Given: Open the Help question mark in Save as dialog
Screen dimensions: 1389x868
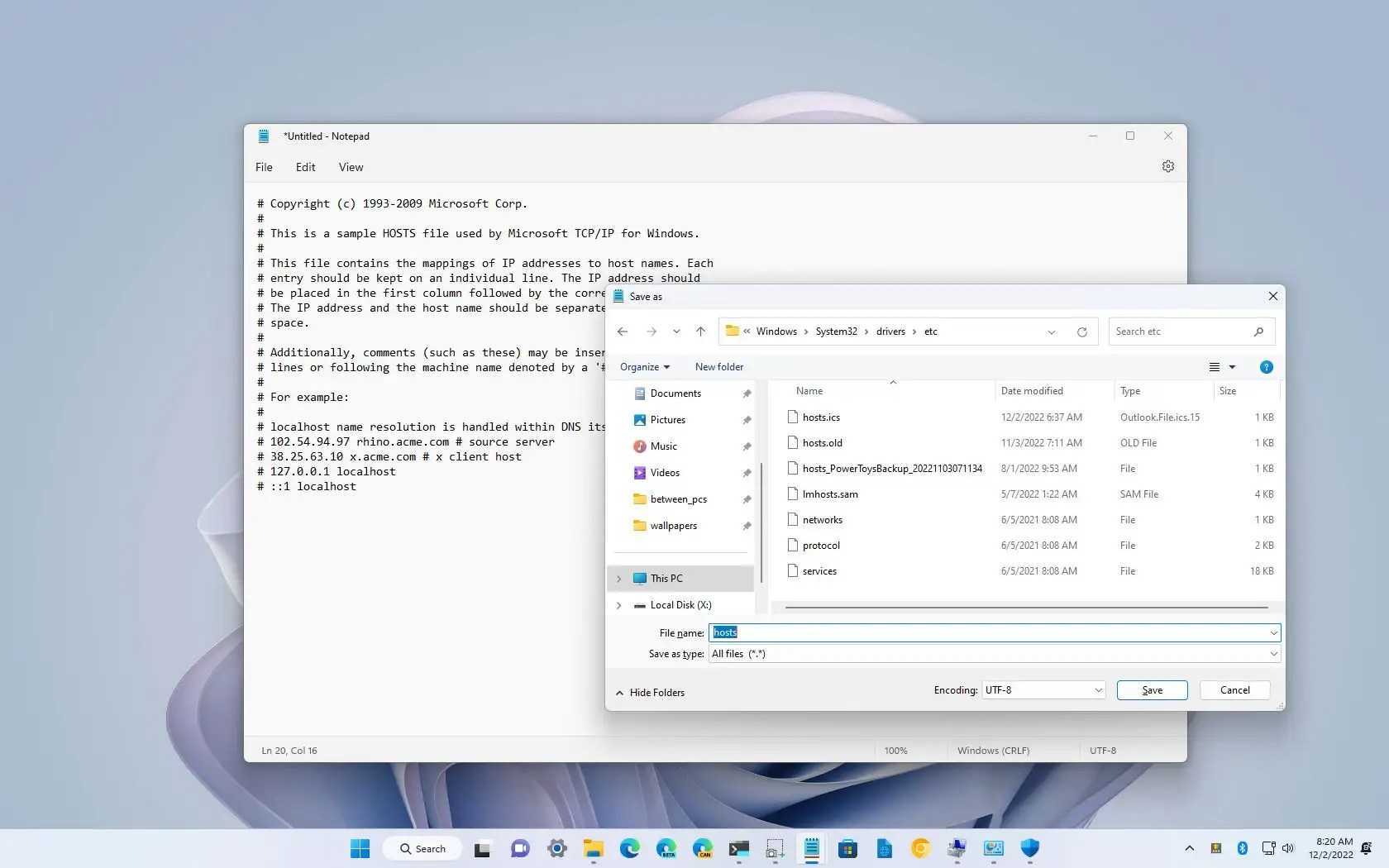Looking at the screenshot, I should tap(1266, 367).
